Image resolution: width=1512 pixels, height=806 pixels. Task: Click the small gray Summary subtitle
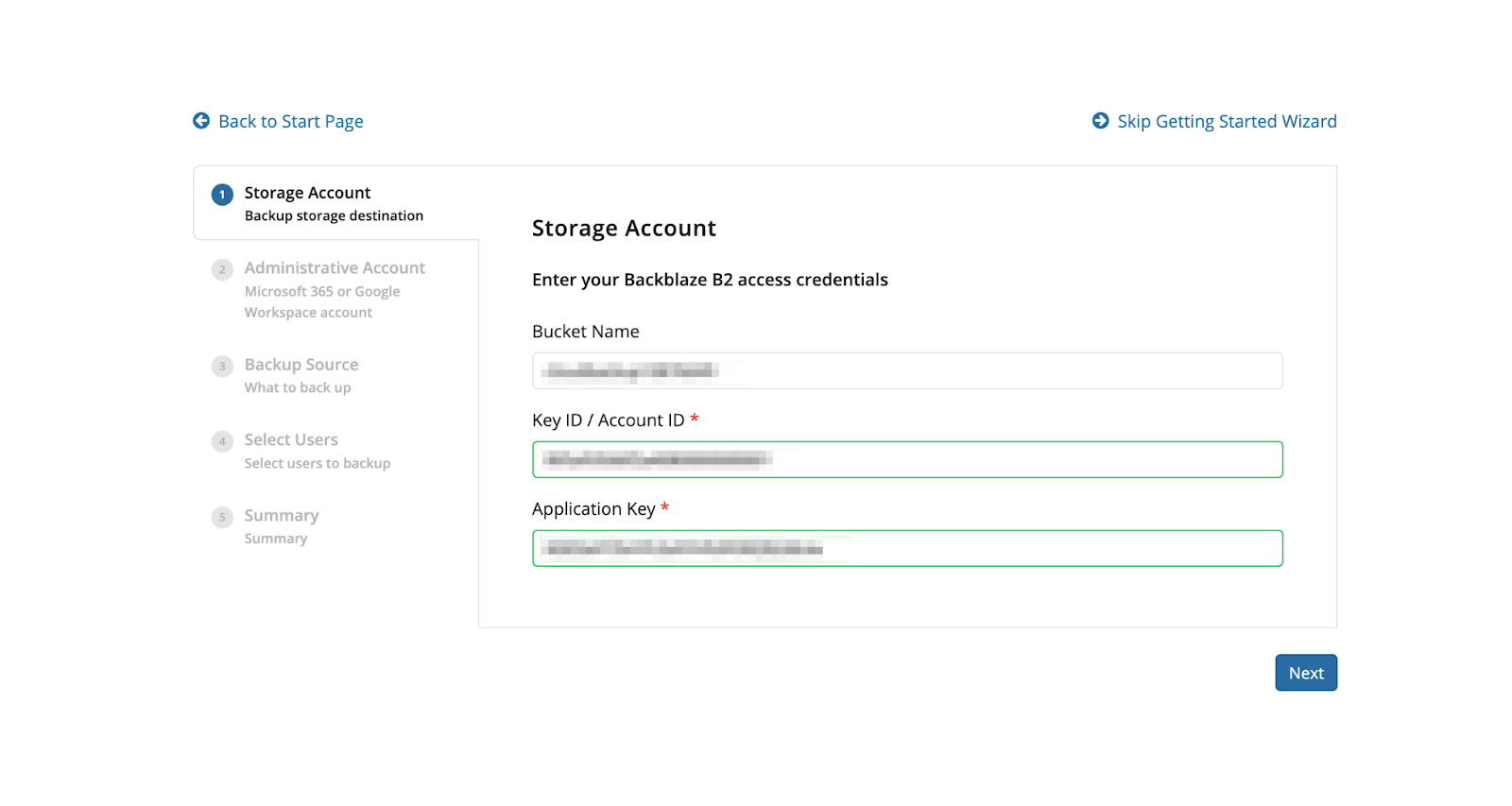(276, 539)
